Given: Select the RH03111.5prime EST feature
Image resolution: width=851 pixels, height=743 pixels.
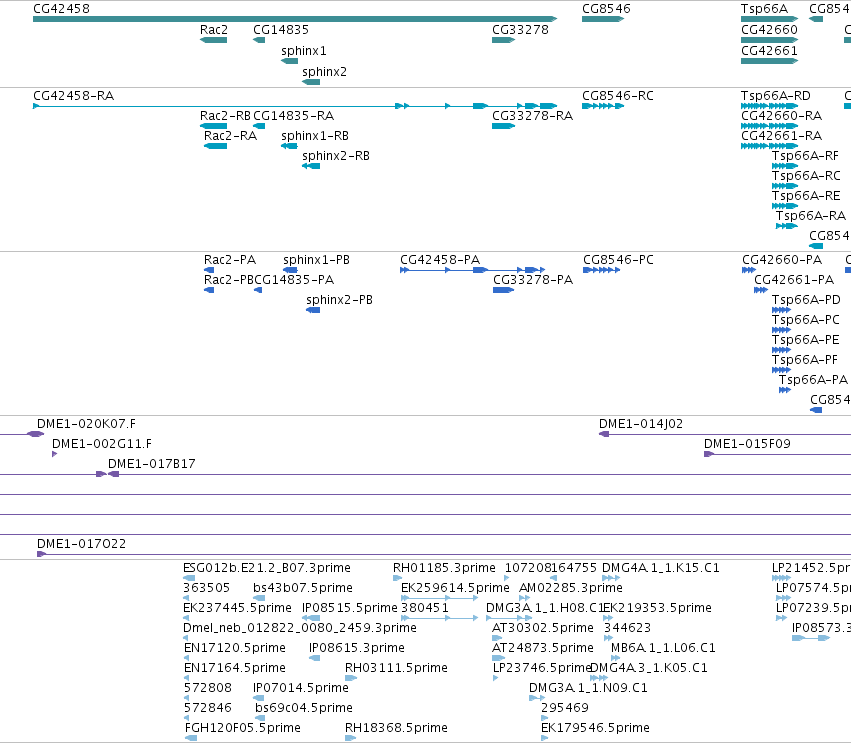Looking at the screenshot, I should pyautogui.click(x=351, y=678).
